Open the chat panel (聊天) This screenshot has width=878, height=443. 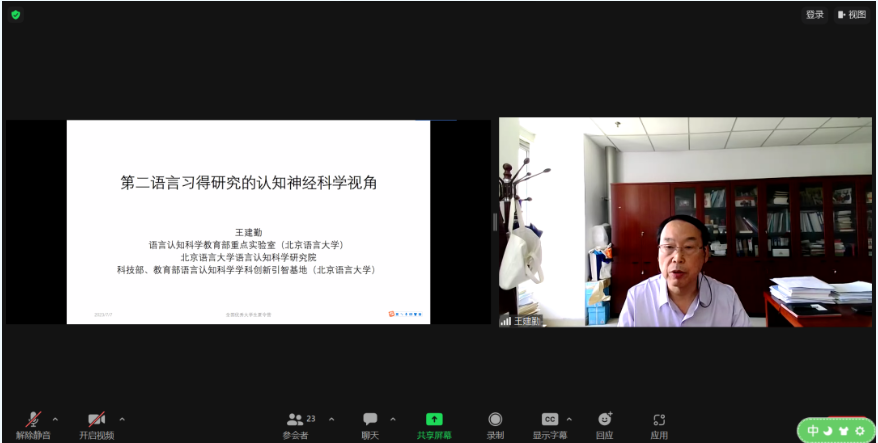(x=370, y=424)
